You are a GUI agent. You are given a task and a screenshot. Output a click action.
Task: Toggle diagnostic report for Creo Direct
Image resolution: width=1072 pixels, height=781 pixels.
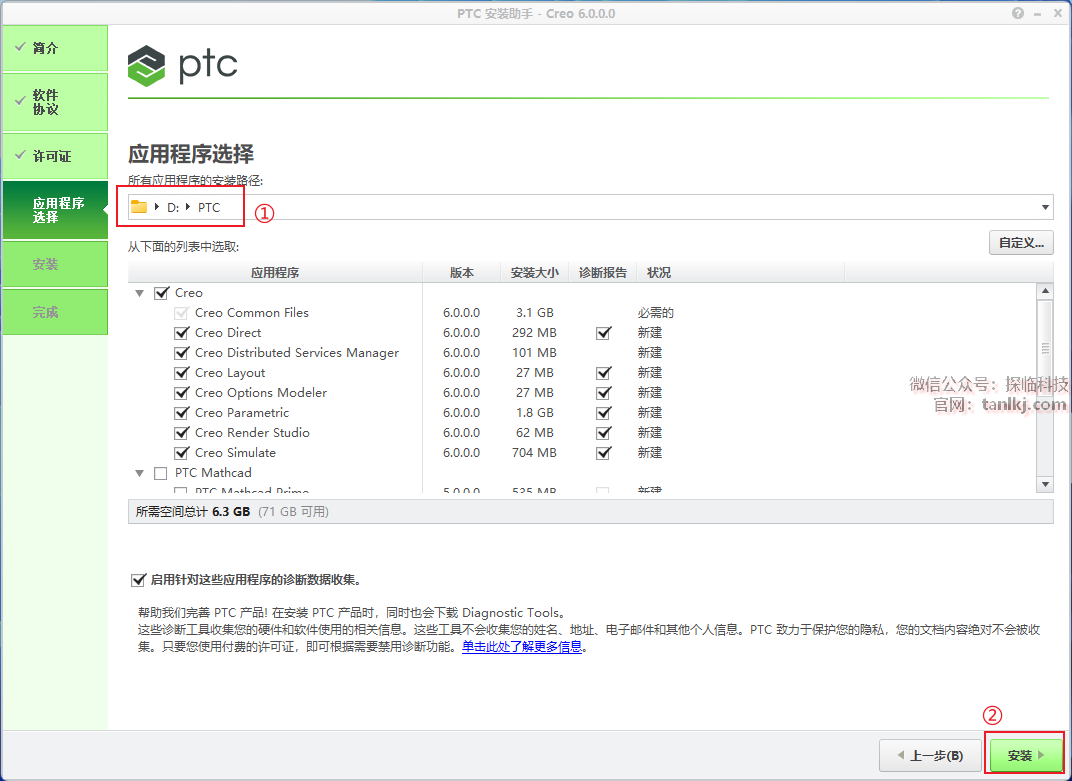[x=603, y=333]
